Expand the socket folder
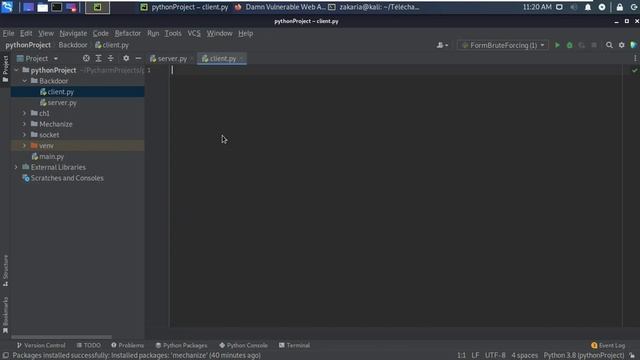Screen dimensions: 640x360 coord(24,135)
